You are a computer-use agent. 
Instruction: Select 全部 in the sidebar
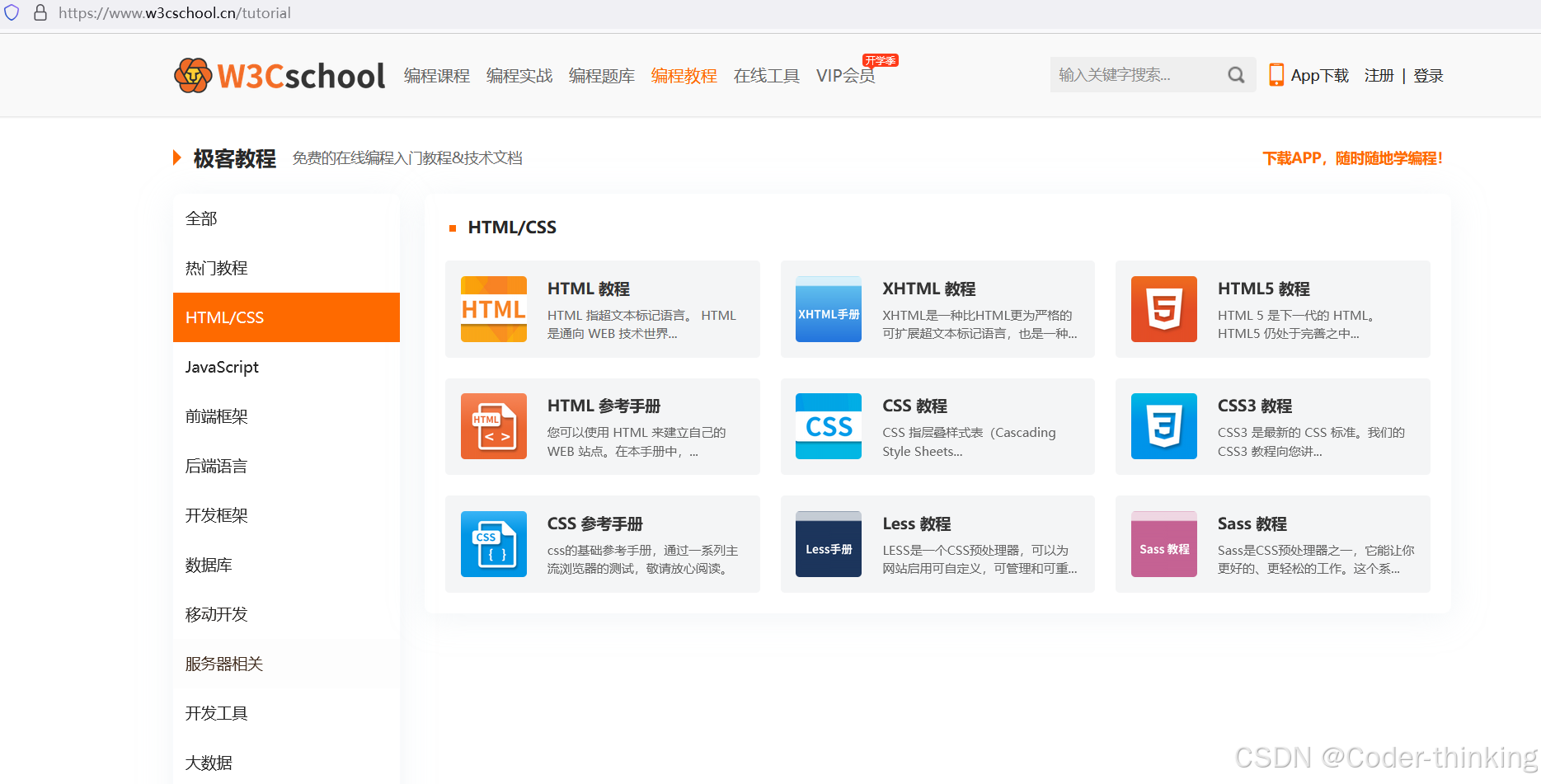point(286,218)
